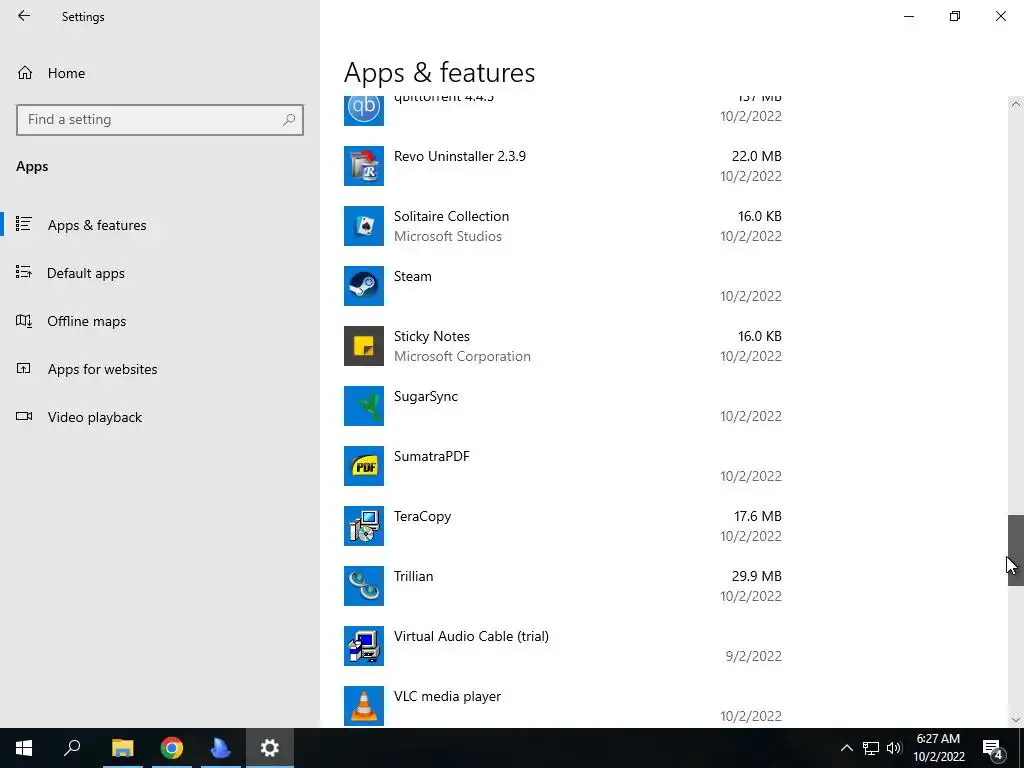Click the 22.0 MB size value
This screenshot has width=1024, height=768.
(x=756, y=156)
